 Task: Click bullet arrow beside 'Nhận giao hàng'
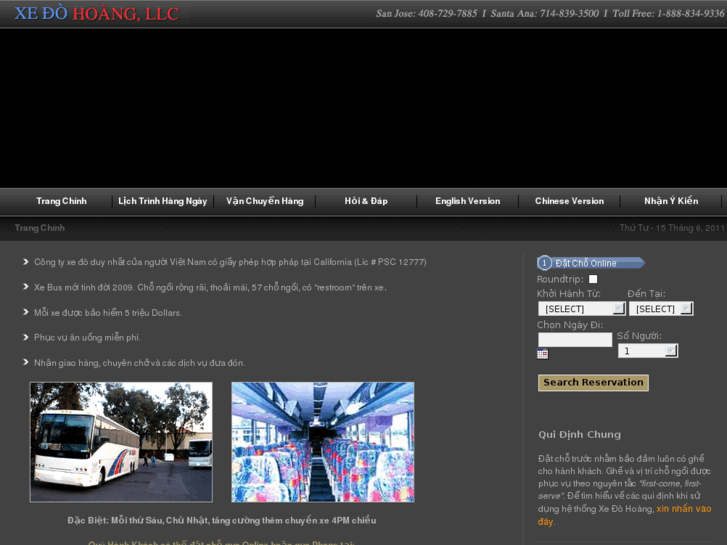point(26,362)
